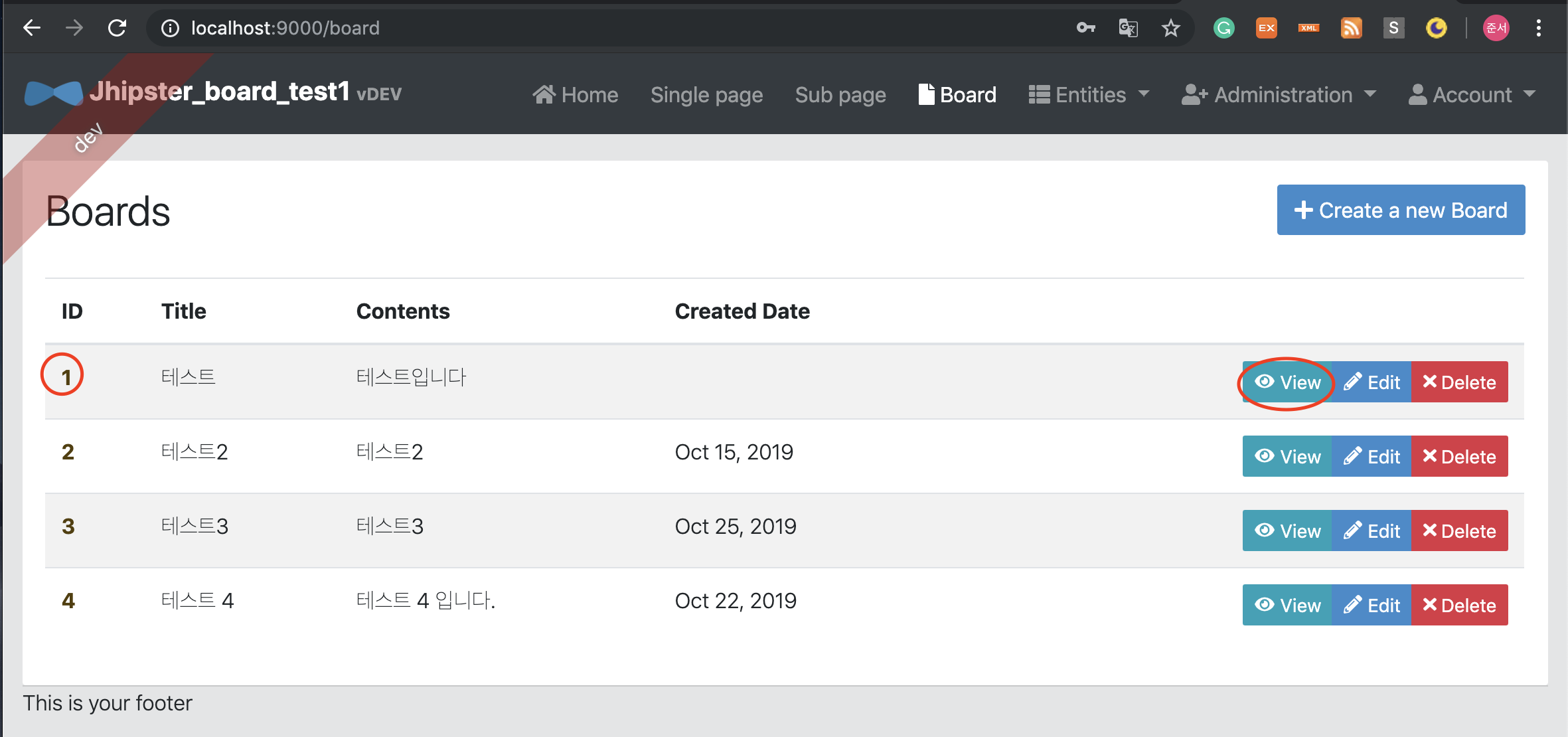Open the Single page nav item
The height and width of the screenshot is (737, 1568).
coord(706,94)
